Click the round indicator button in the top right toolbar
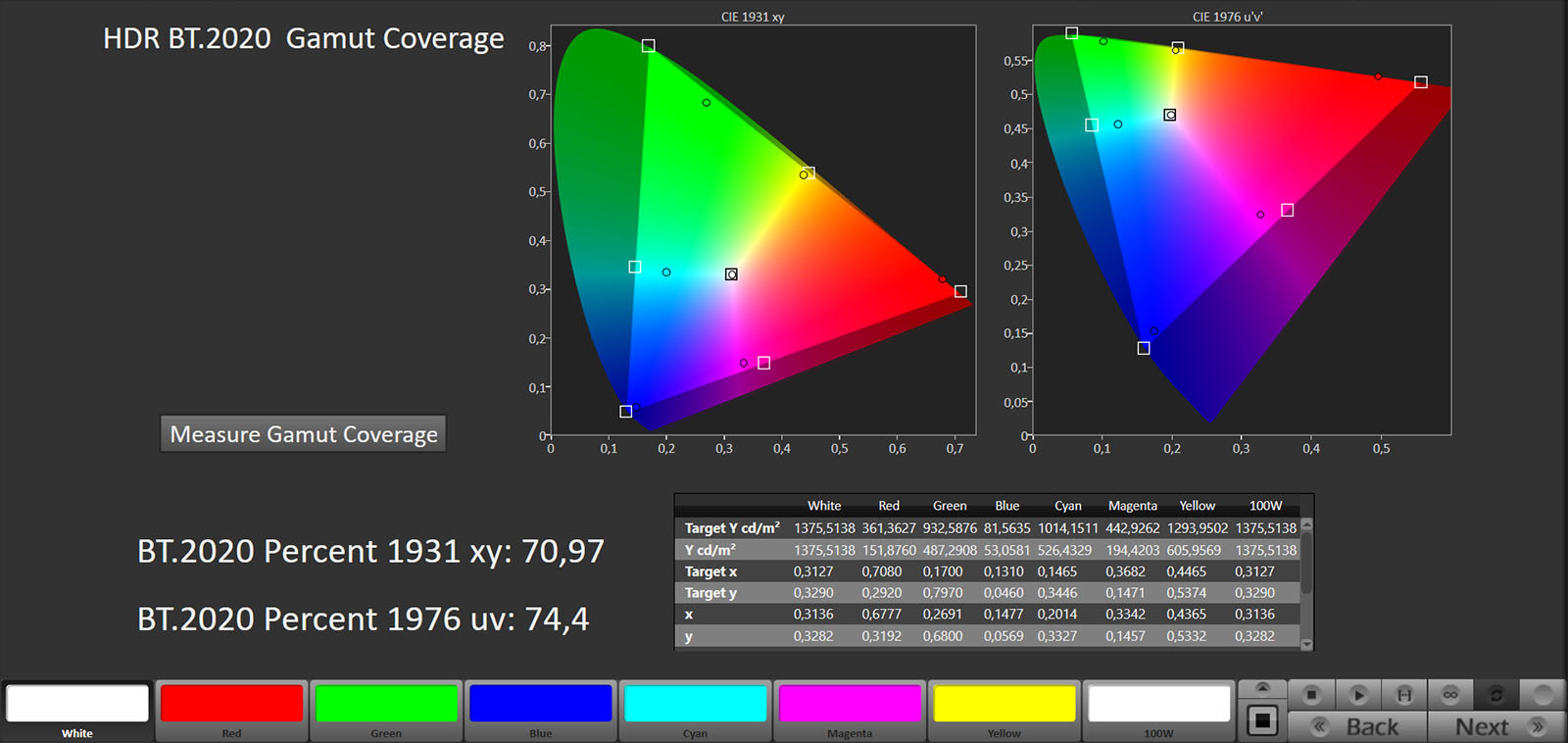This screenshot has height=743, width=1568. coord(1543,694)
